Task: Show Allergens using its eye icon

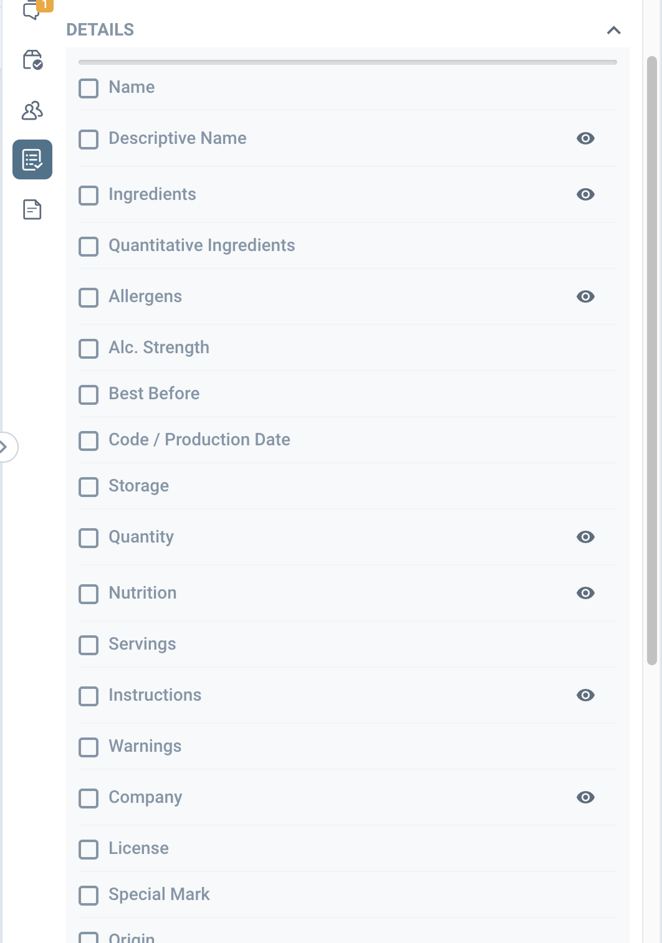Action: click(x=586, y=296)
